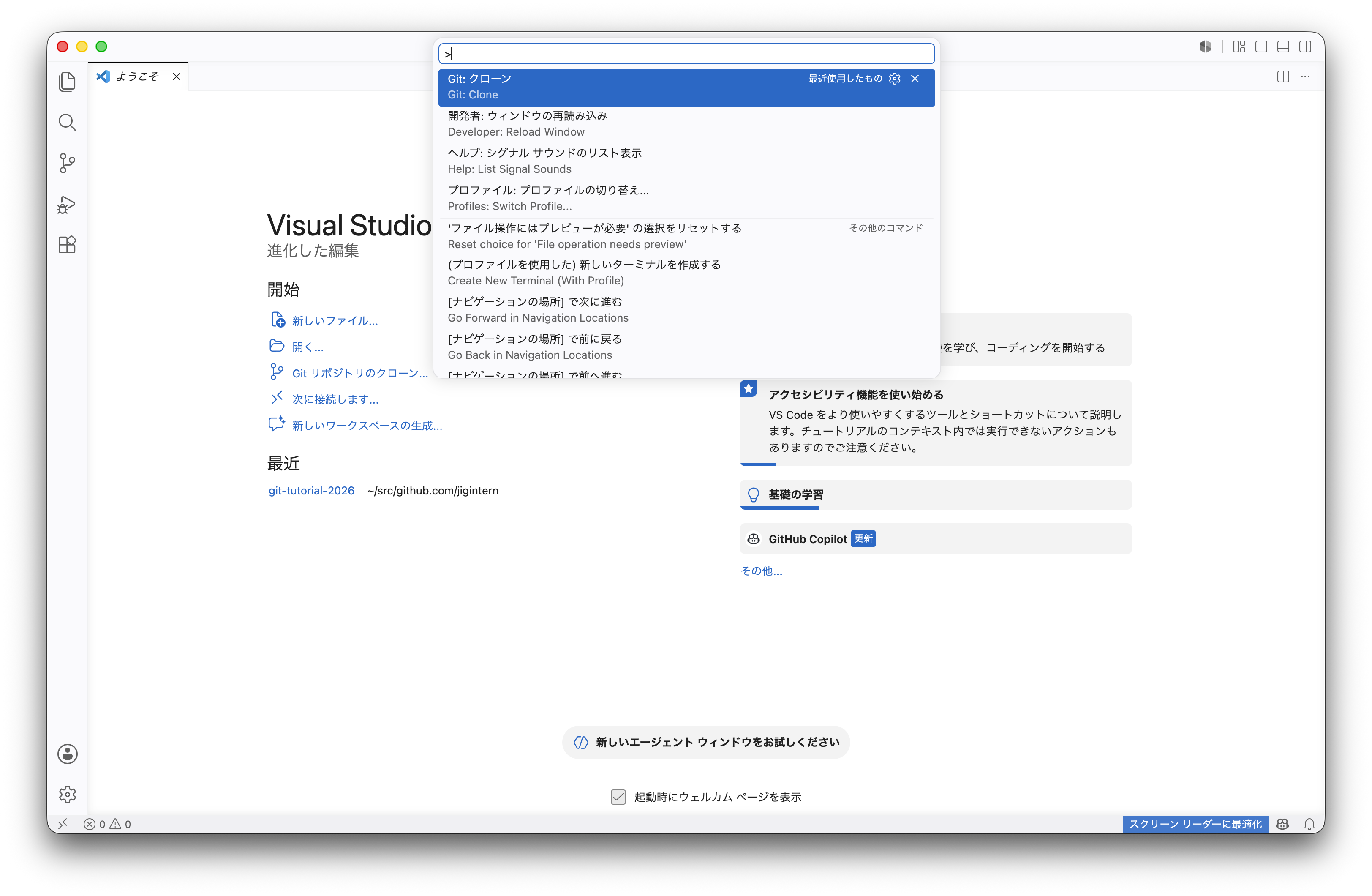Open アクセシビリティ機能を使い始める walkthrough
This screenshot has width=1372, height=896.
936,423
